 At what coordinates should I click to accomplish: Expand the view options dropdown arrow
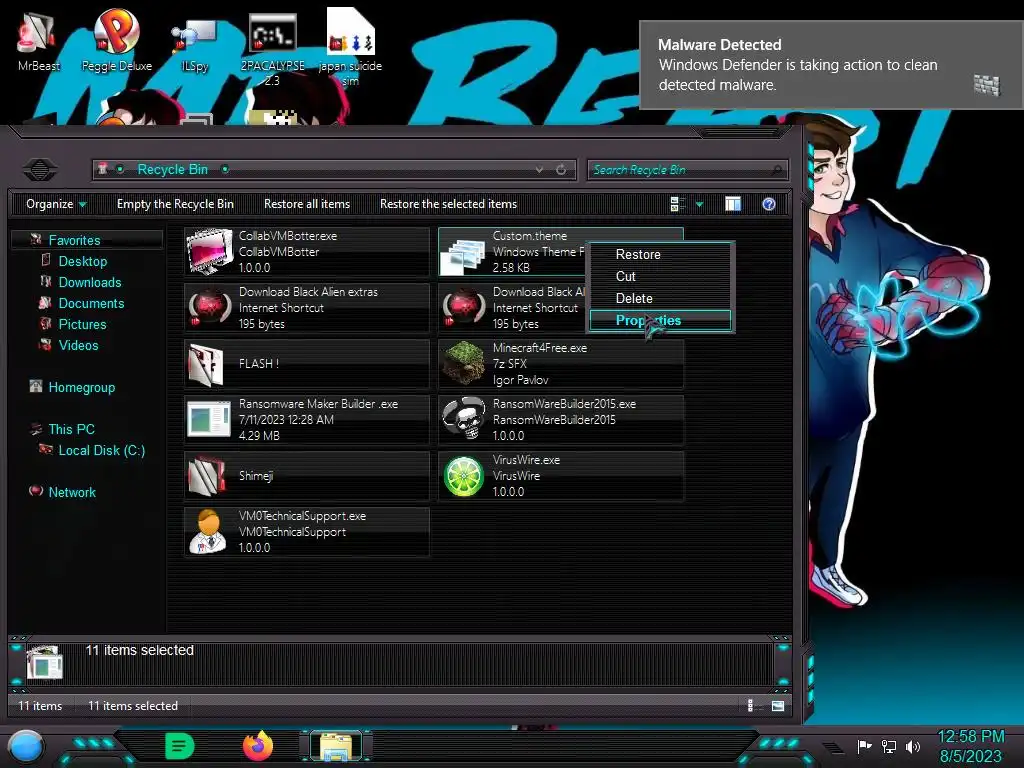coord(699,204)
